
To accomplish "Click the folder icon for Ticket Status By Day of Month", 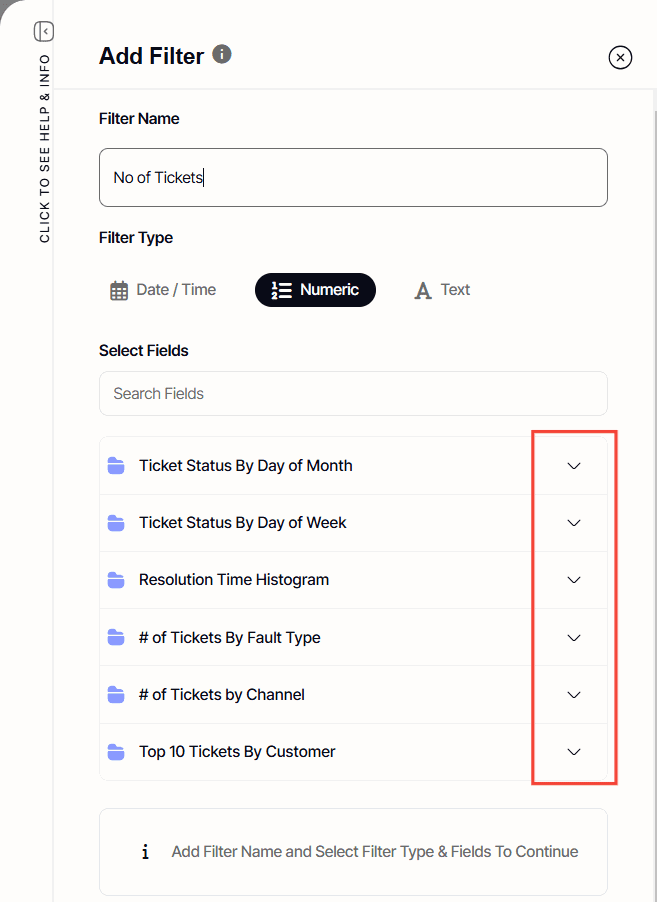I will 116,466.
